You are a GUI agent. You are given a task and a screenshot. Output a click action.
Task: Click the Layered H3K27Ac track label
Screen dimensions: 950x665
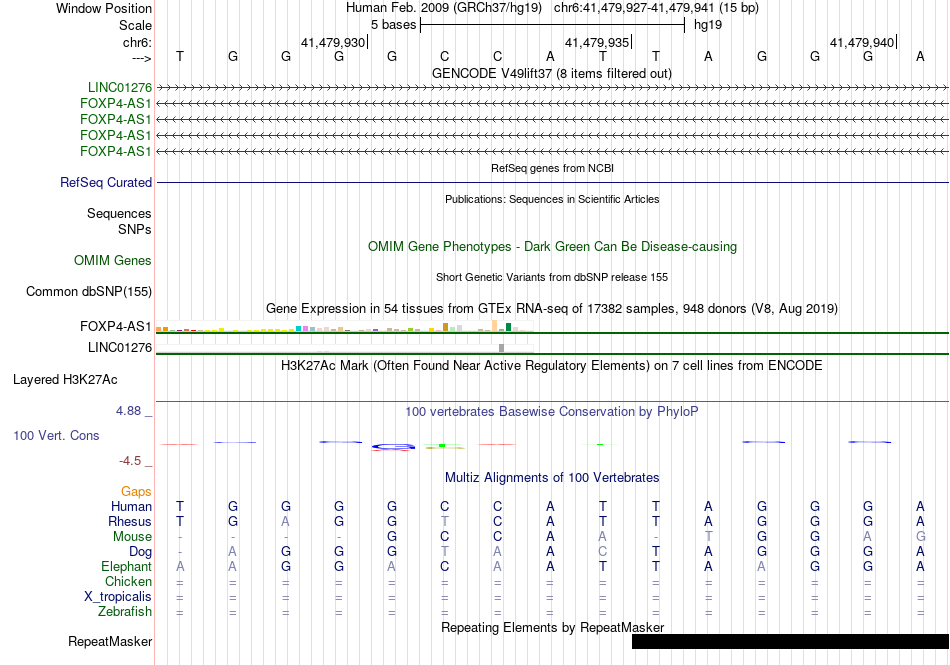(x=65, y=380)
